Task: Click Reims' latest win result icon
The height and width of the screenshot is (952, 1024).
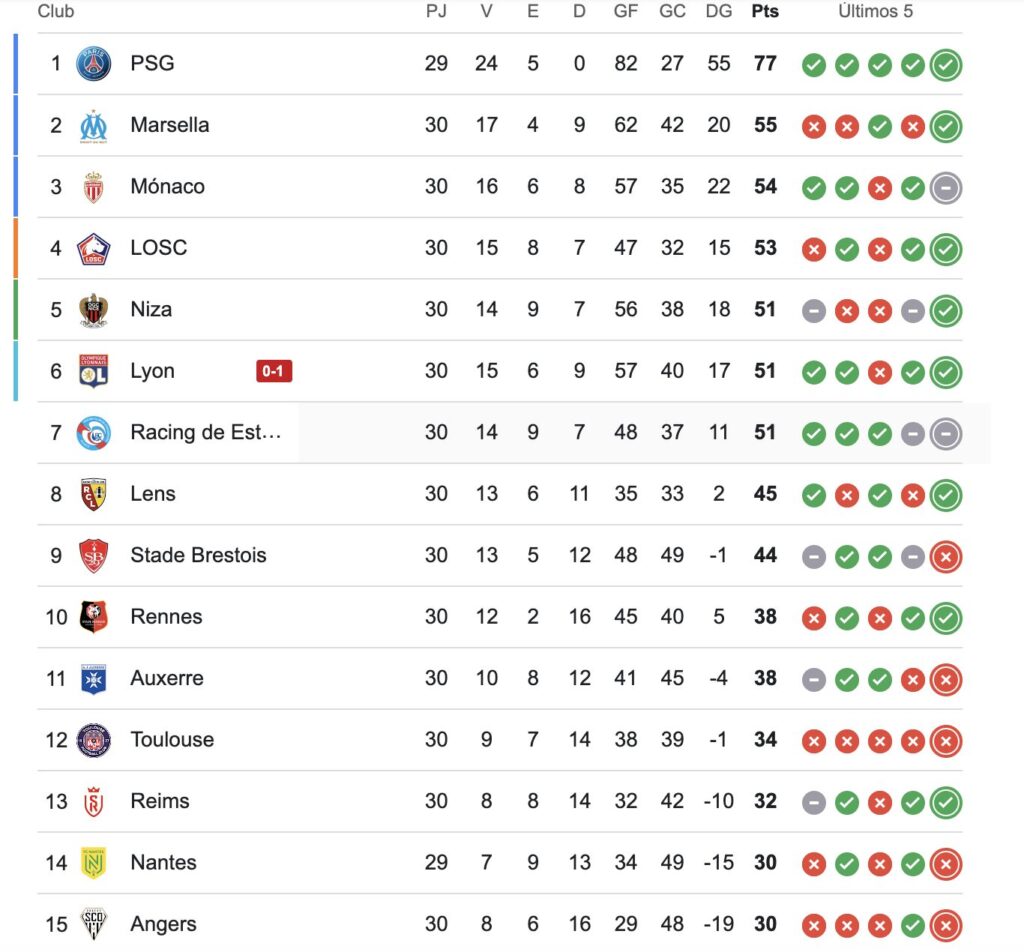Action: (946, 802)
